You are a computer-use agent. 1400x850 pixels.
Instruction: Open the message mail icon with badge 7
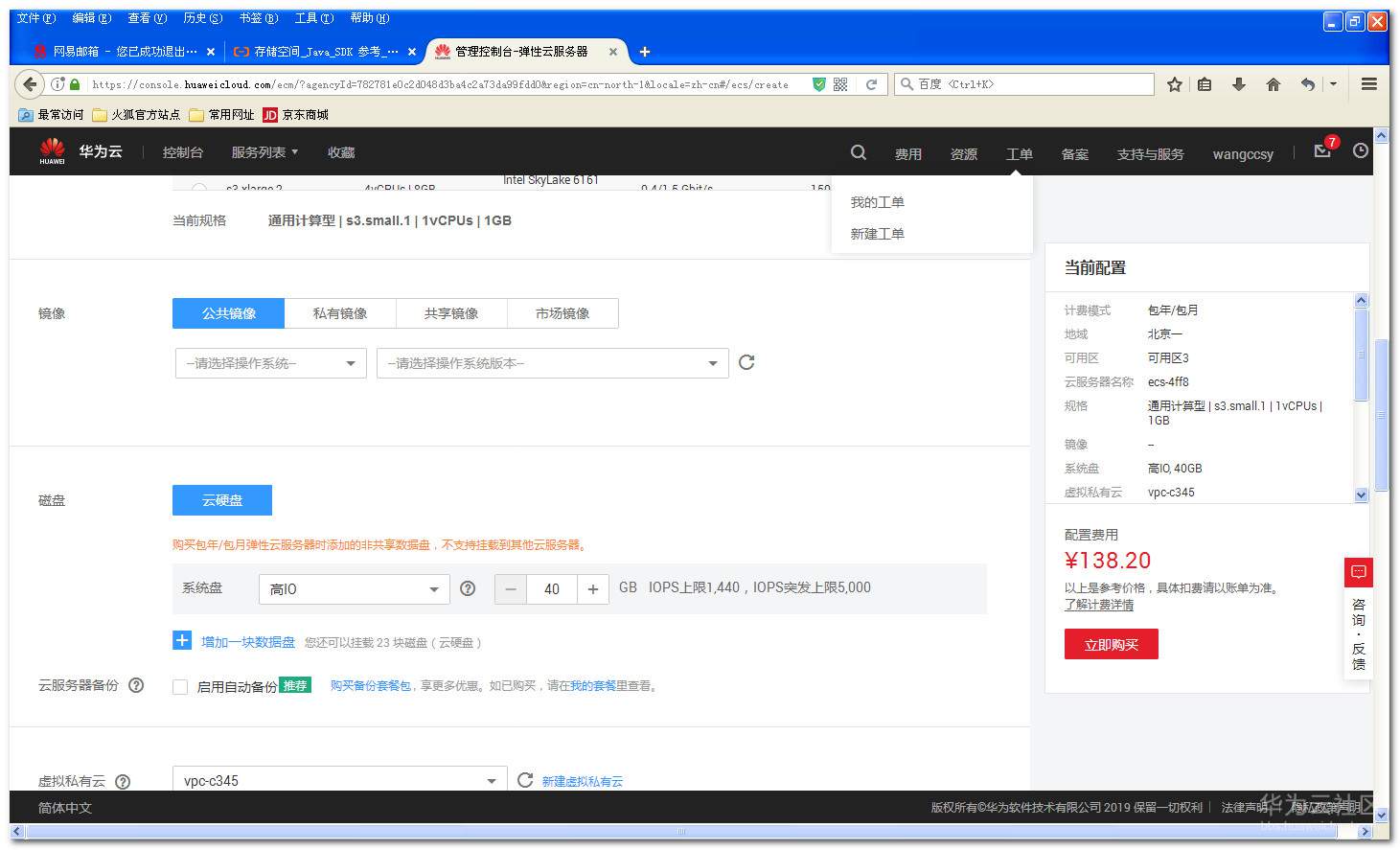click(x=1323, y=150)
